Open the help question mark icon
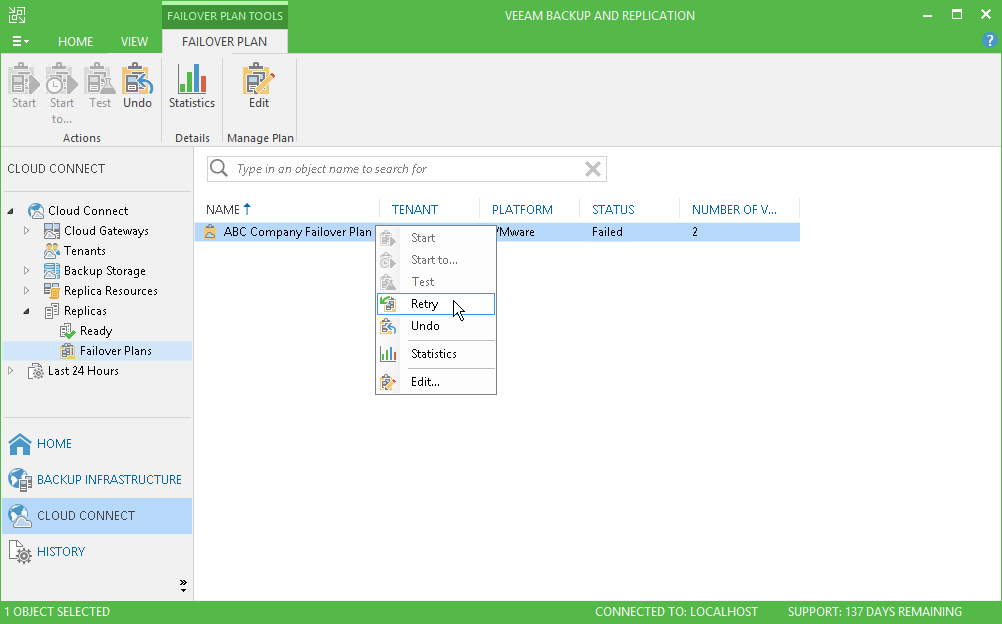 click(990, 40)
